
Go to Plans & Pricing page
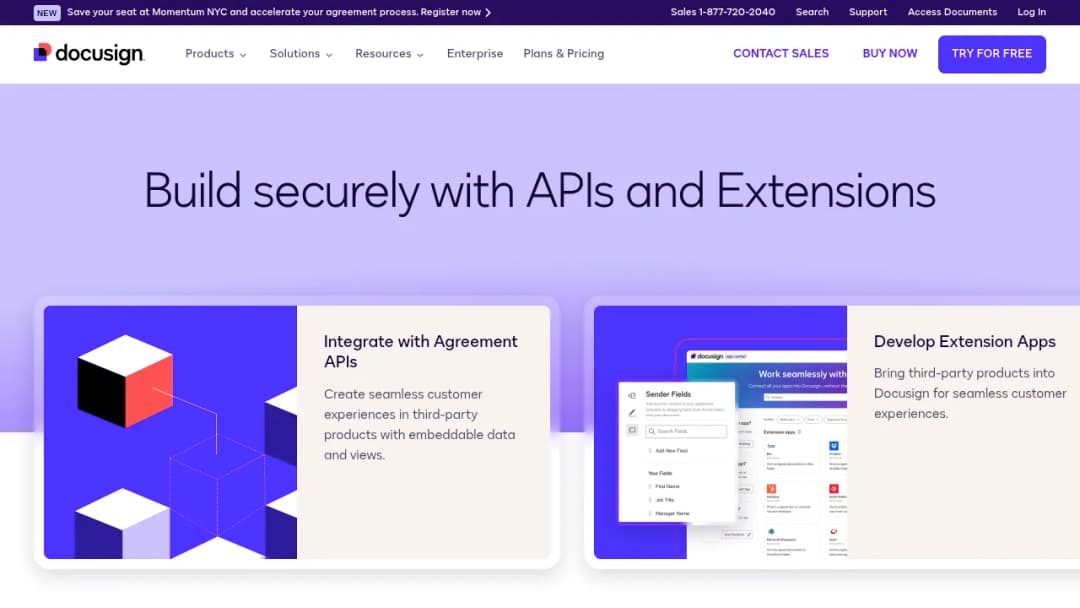coord(563,54)
